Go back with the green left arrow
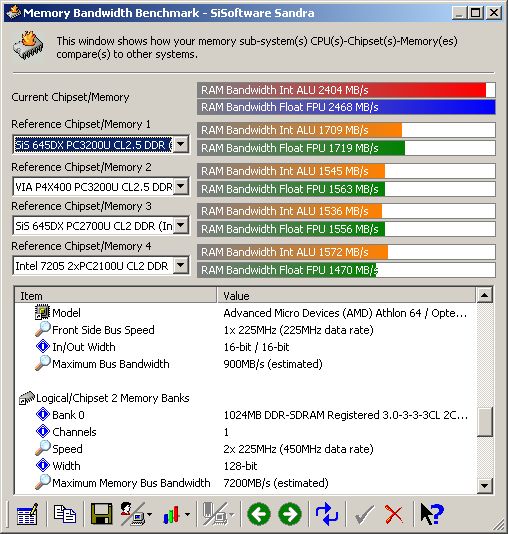The width and height of the screenshot is (508, 534). [x=259, y=514]
